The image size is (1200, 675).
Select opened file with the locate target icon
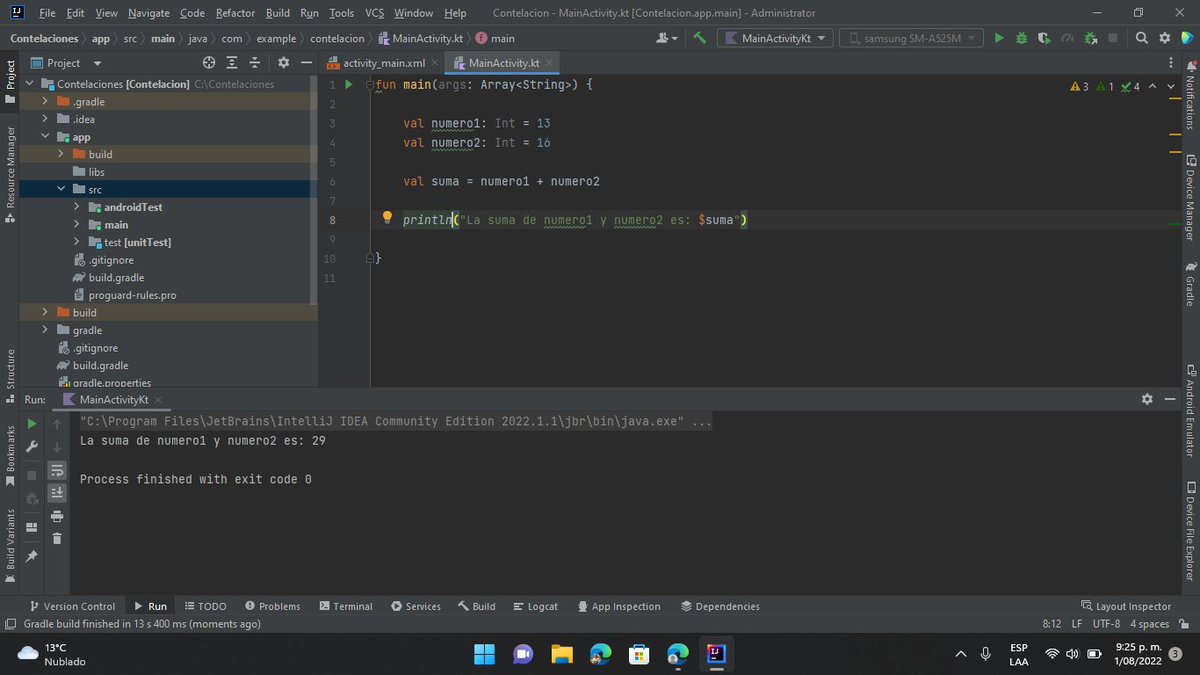pos(209,63)
